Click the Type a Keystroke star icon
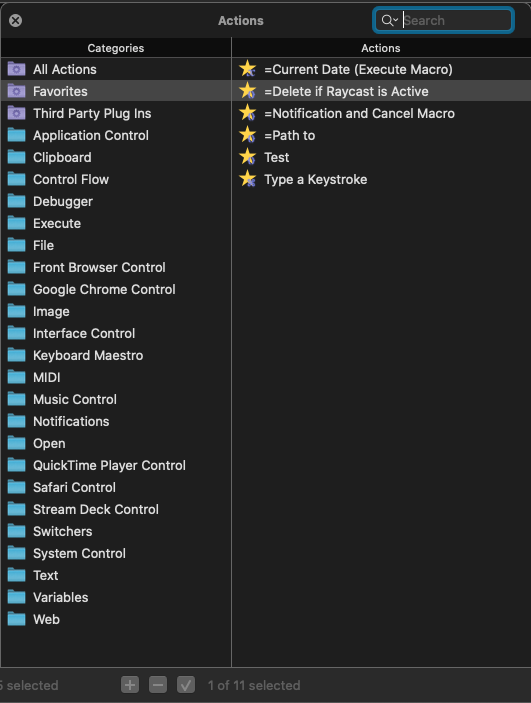 [x=248, y=179]
